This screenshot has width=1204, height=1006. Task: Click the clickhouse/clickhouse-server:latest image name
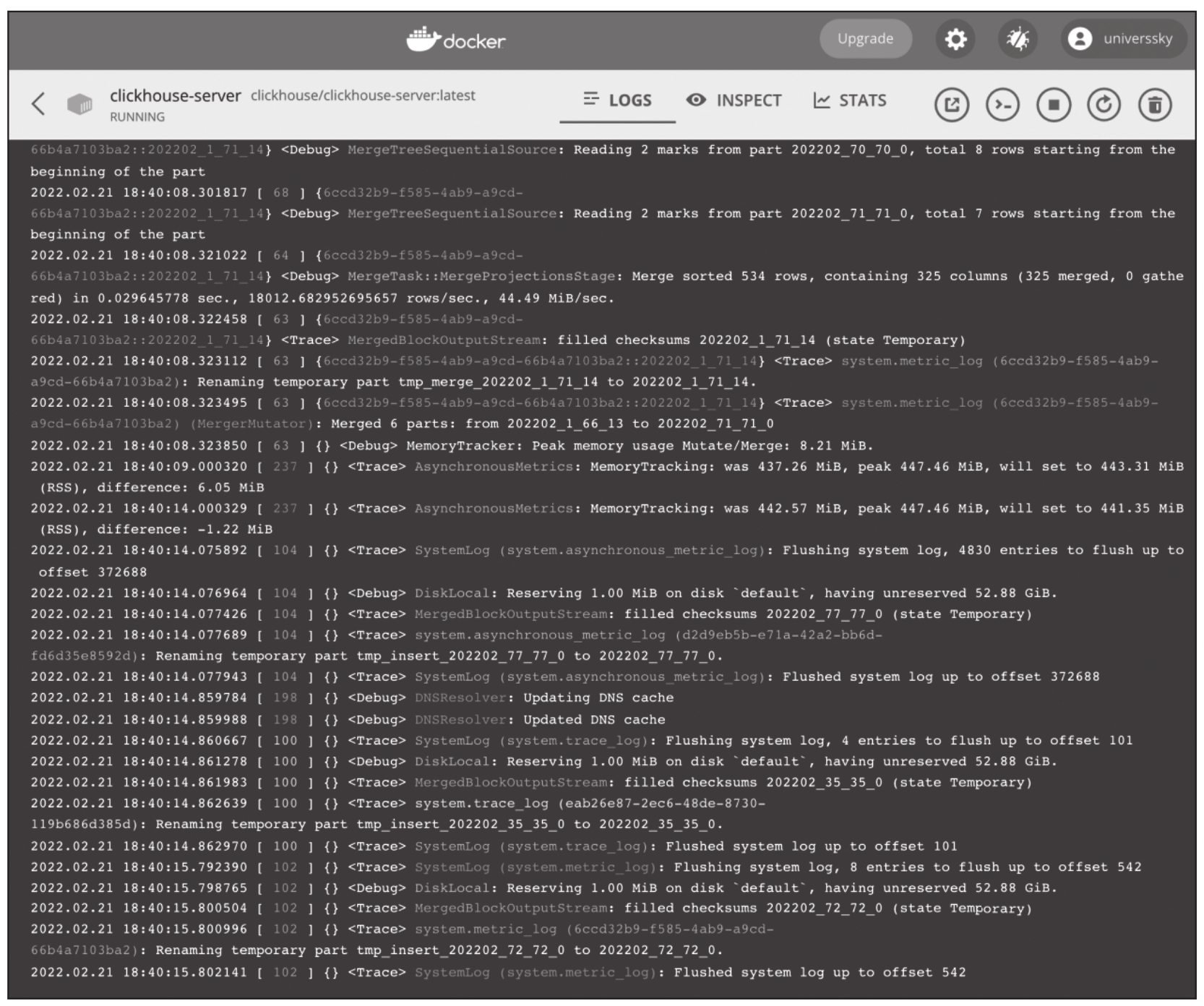click(x=363, y=95)
